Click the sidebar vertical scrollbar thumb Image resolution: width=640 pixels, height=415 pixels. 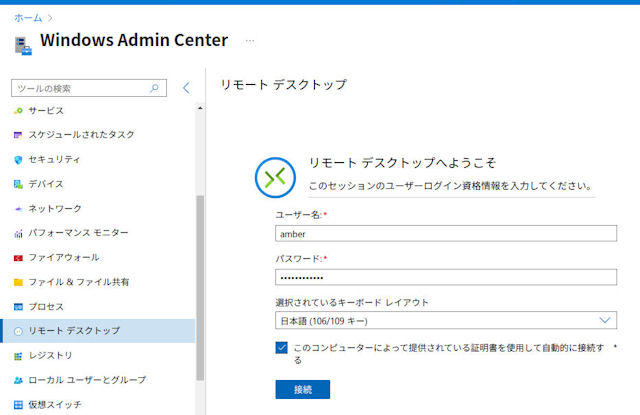[200, 288]
